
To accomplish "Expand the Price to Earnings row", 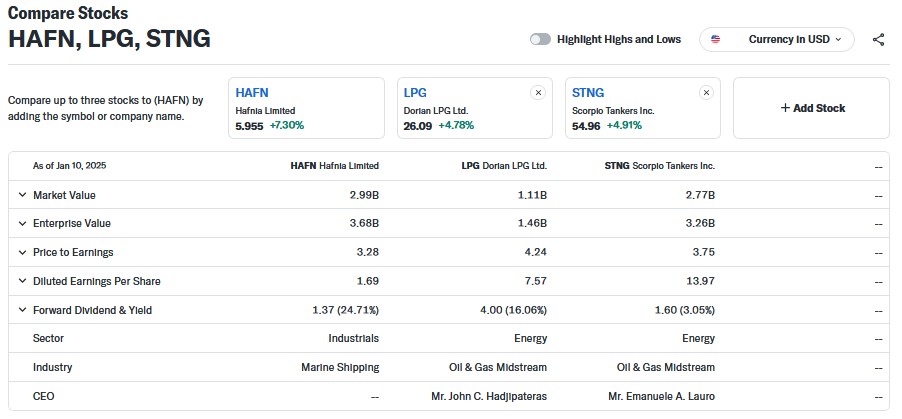I will tap(22, 253).
